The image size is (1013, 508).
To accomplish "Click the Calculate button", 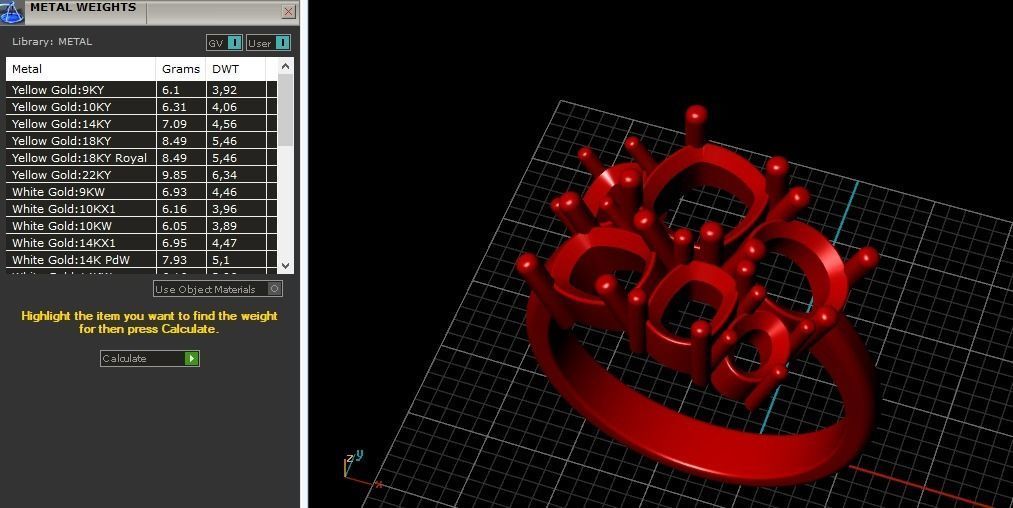I will point(150,358).
